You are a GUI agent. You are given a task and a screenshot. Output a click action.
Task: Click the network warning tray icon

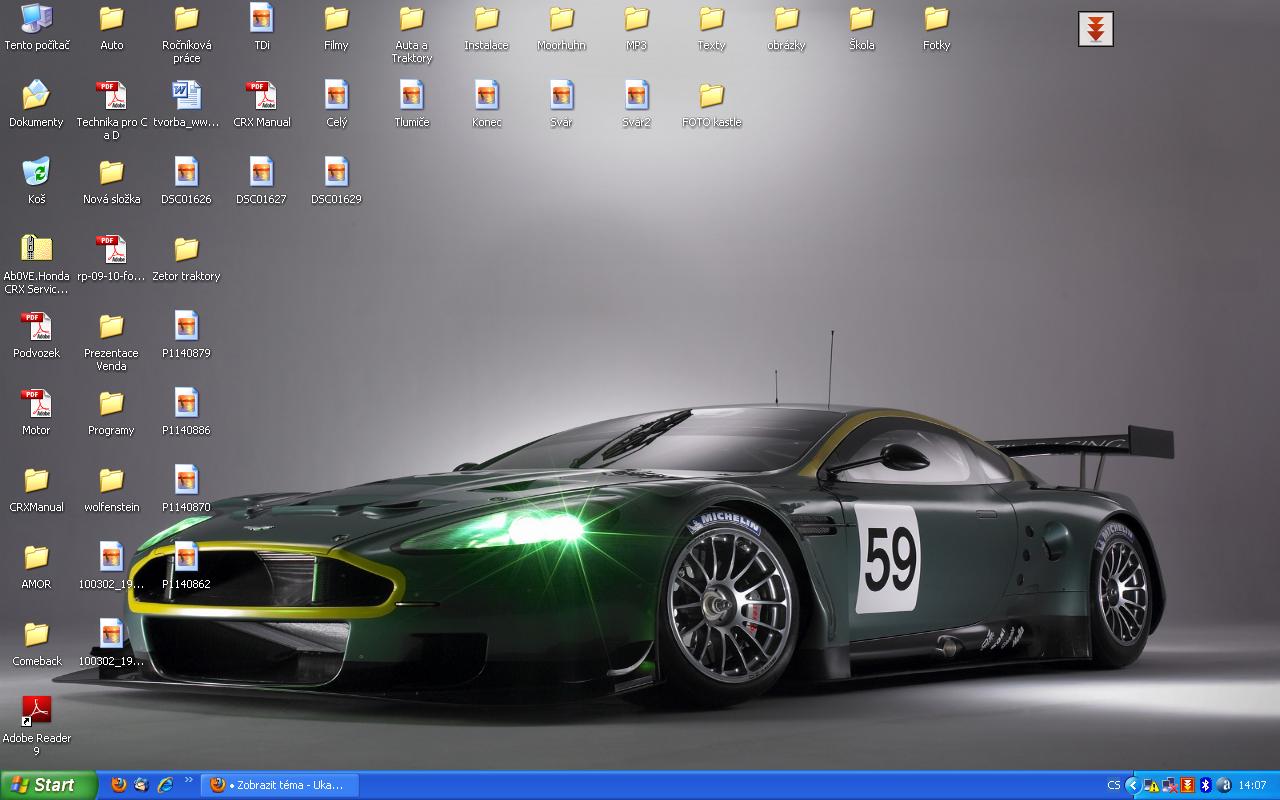pyautogui.click(x=1152, y=785)
